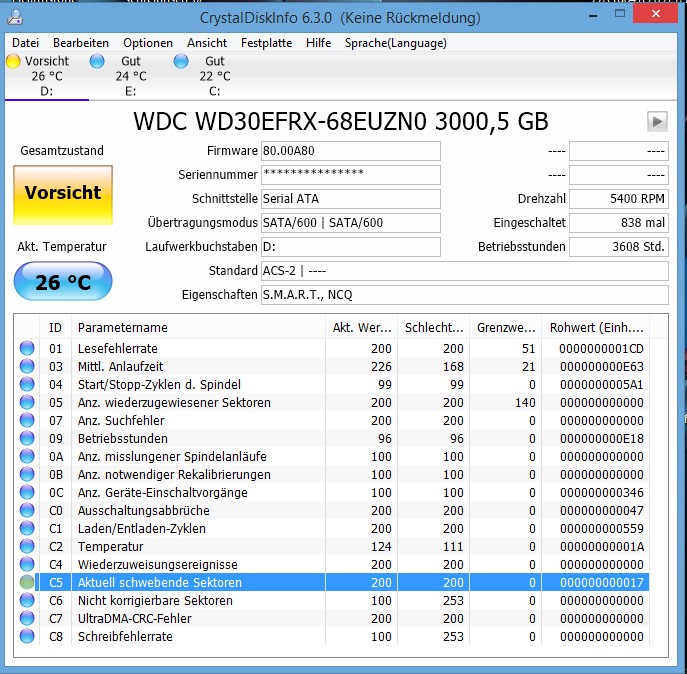Viewport: 687px width, 674px height.
Task: Click the Standard field ACS-2
Action: click(x=465, y=271)
